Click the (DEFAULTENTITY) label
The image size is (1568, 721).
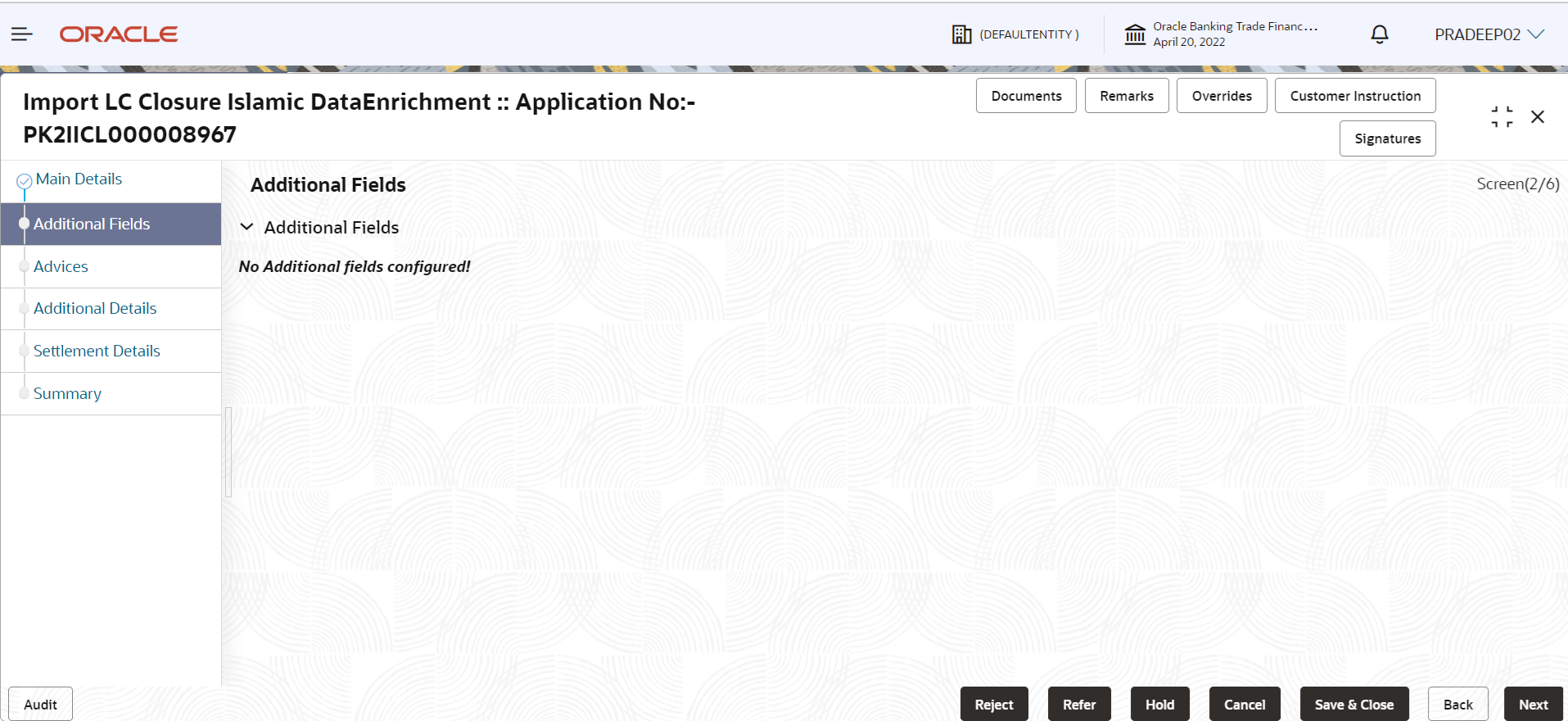pos(1029,34)
